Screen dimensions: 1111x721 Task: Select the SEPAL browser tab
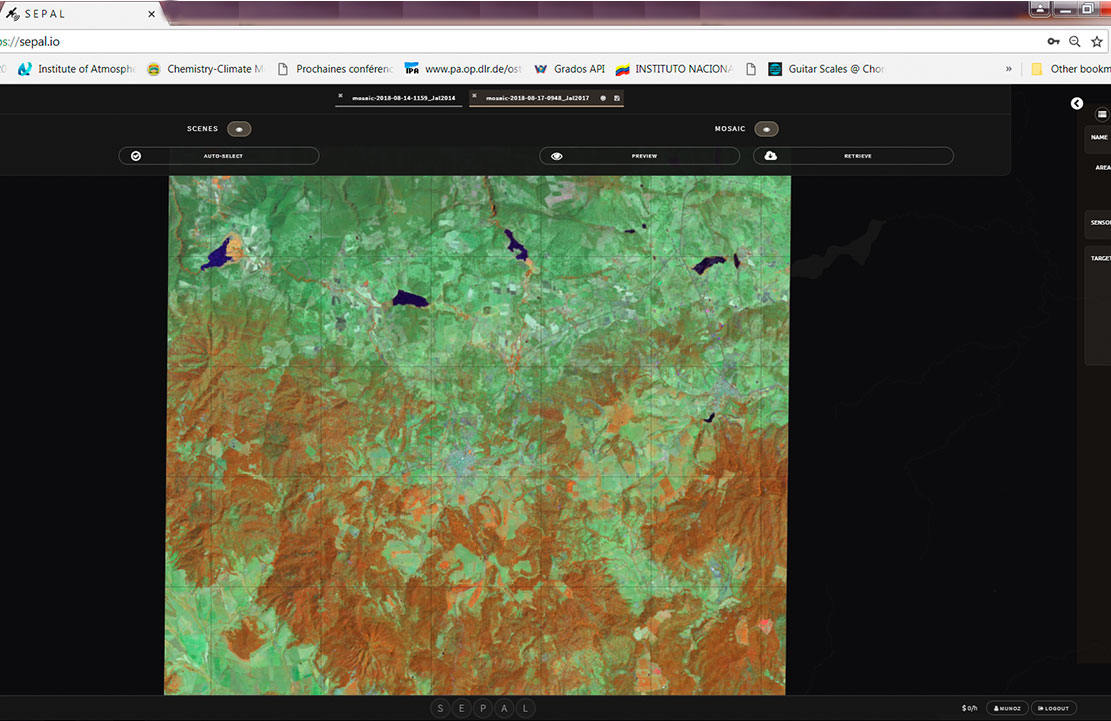click(79, 14)
